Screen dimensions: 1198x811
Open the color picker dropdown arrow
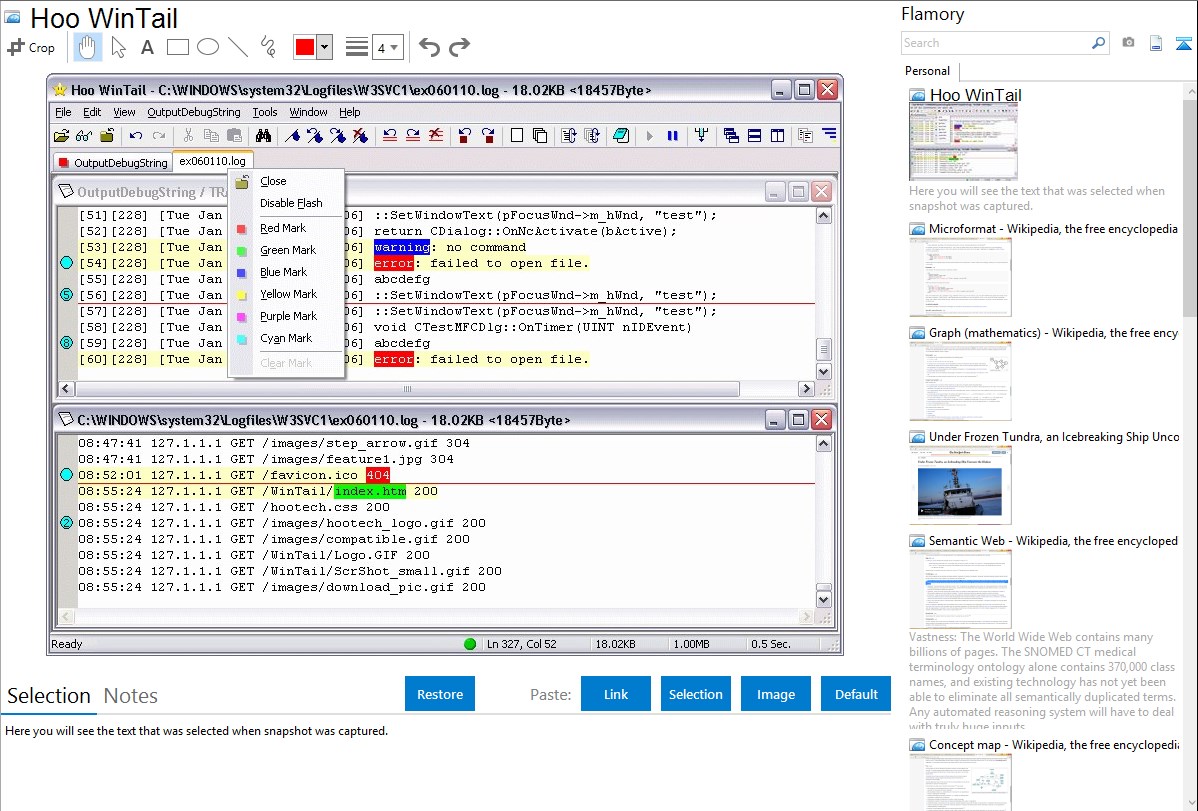click(x=324, y=47)
